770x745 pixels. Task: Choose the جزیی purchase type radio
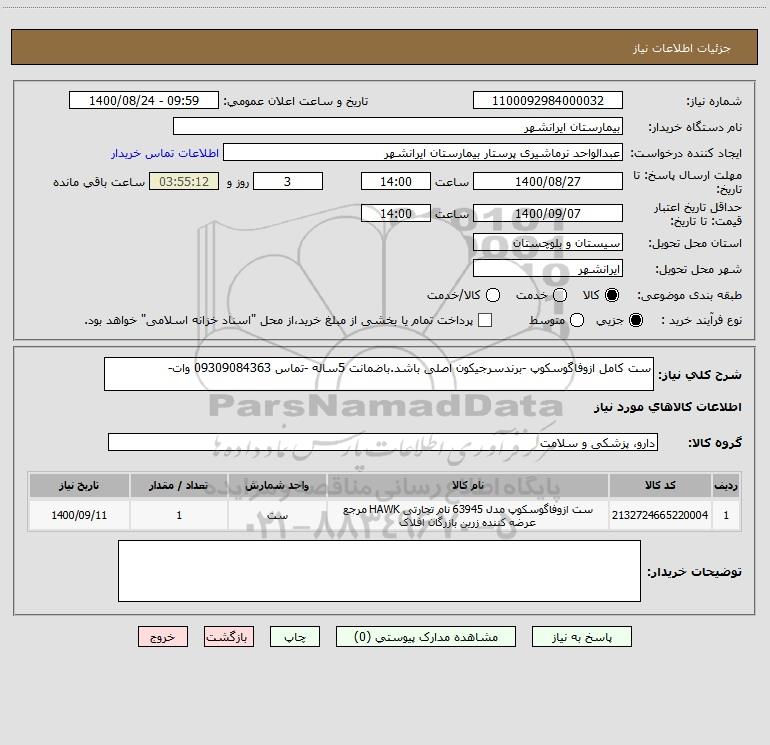tap(636, 320)
